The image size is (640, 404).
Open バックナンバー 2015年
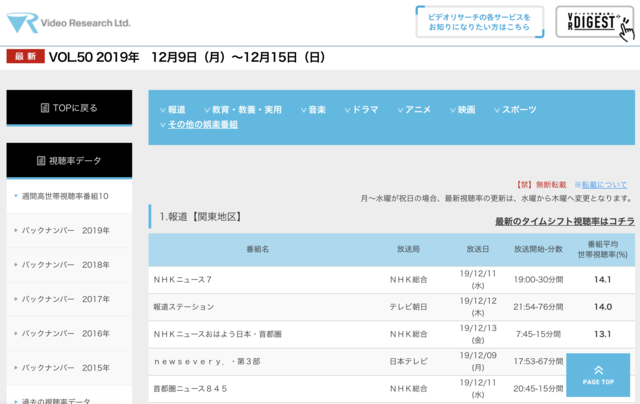(x=69, y=368)
